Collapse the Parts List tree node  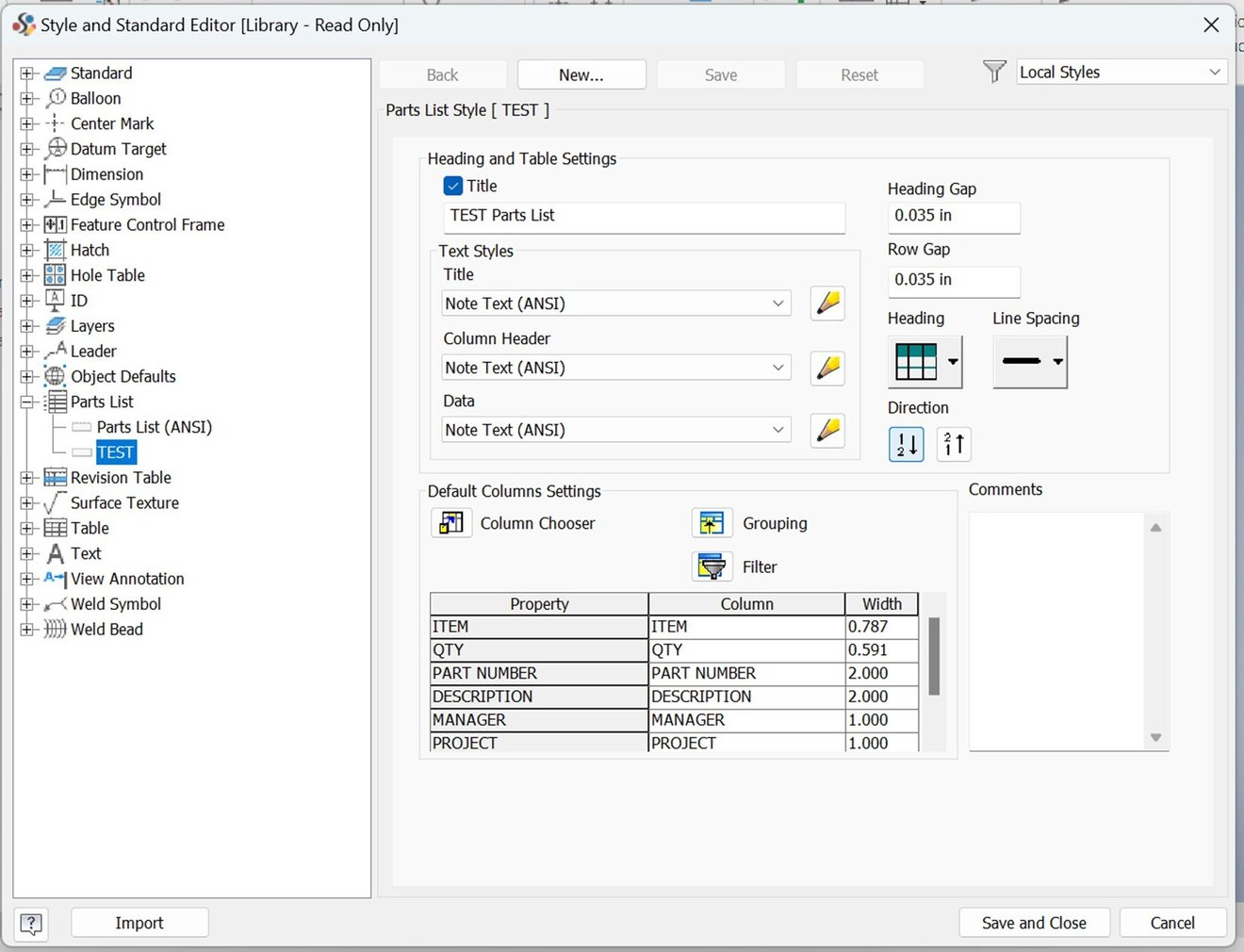[27, 402]
